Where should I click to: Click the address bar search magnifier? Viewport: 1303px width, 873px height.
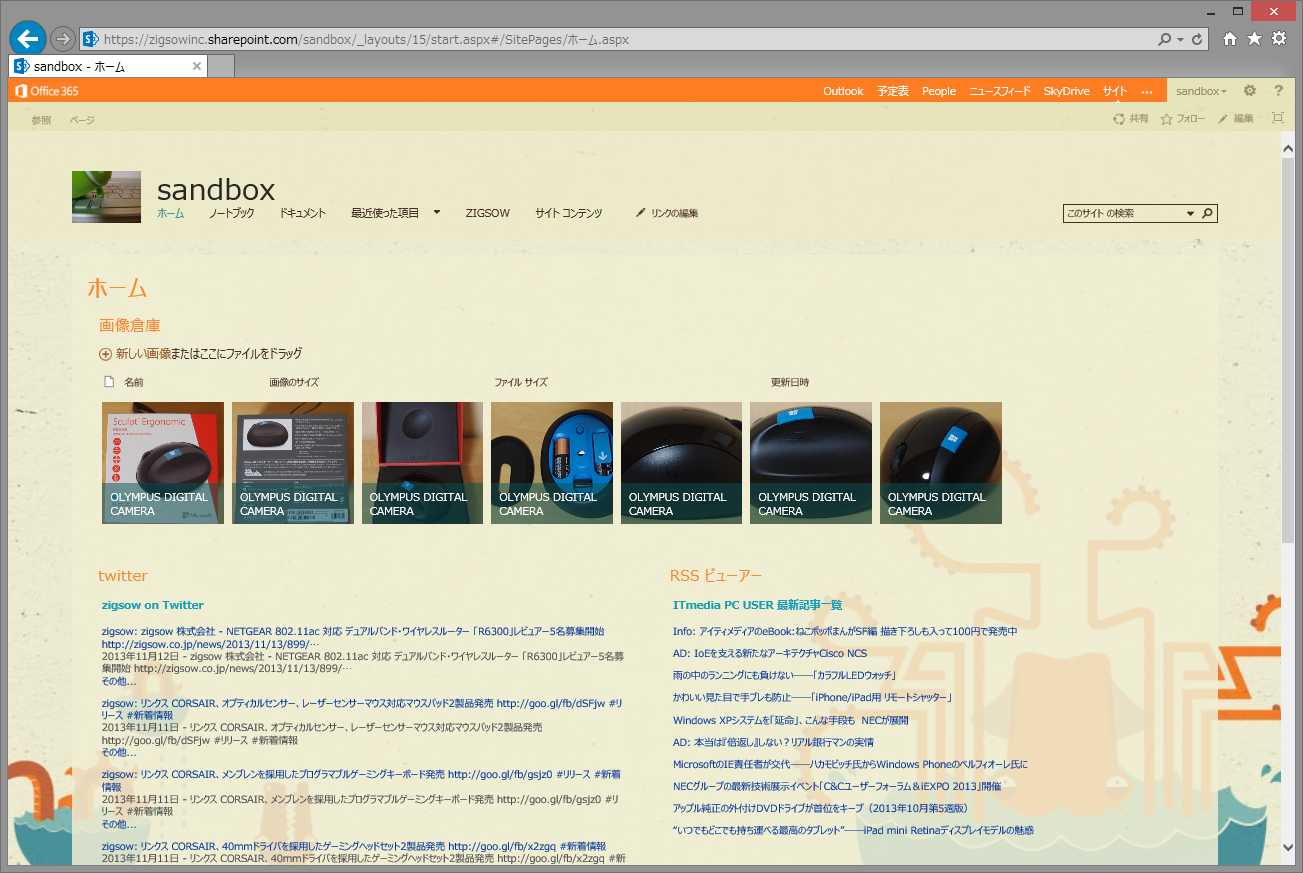pyautogui.click(x=1164, y=39)
